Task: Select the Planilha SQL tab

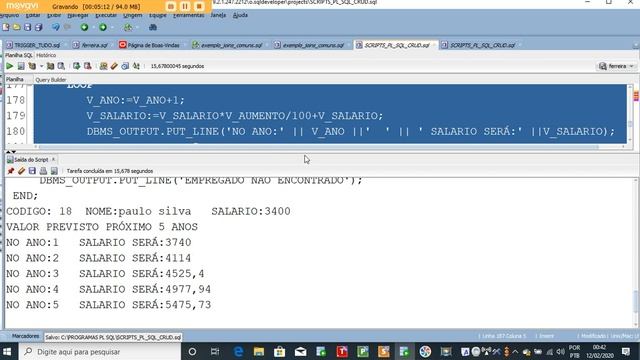Action: tap(19, 55)
